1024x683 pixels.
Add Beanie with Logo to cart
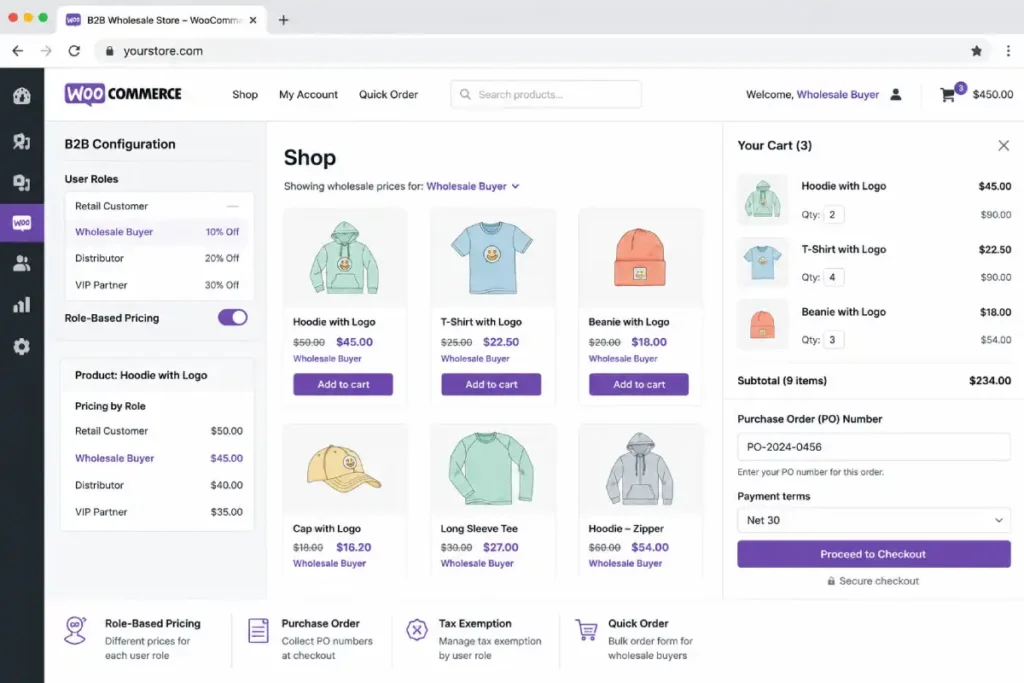[639, 385]
